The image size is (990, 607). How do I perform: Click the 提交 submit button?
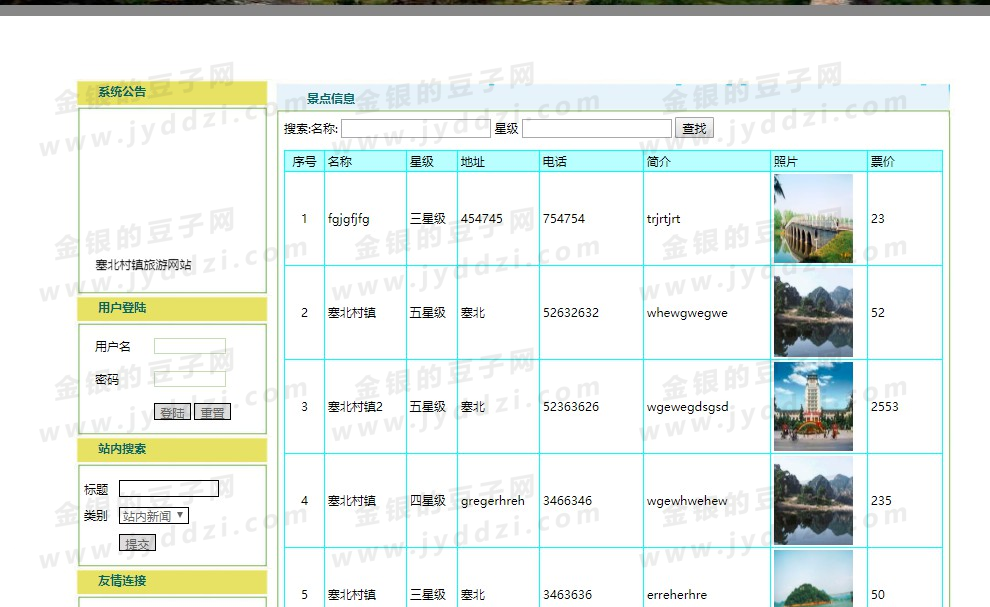point(137,543)
